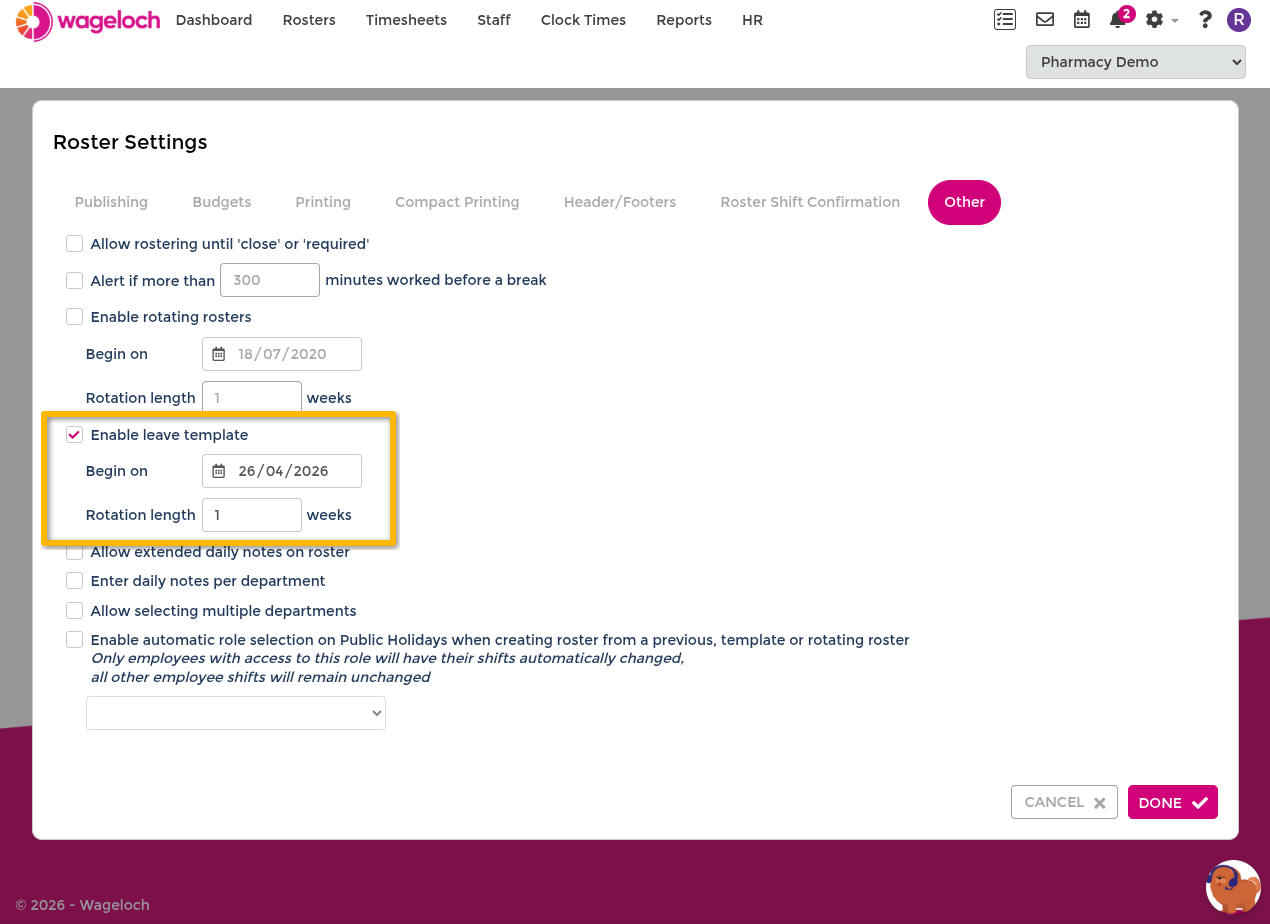Click the Done button
Image resolution: width=1270 pixels, height=924 pixels.
(1173, 802)
